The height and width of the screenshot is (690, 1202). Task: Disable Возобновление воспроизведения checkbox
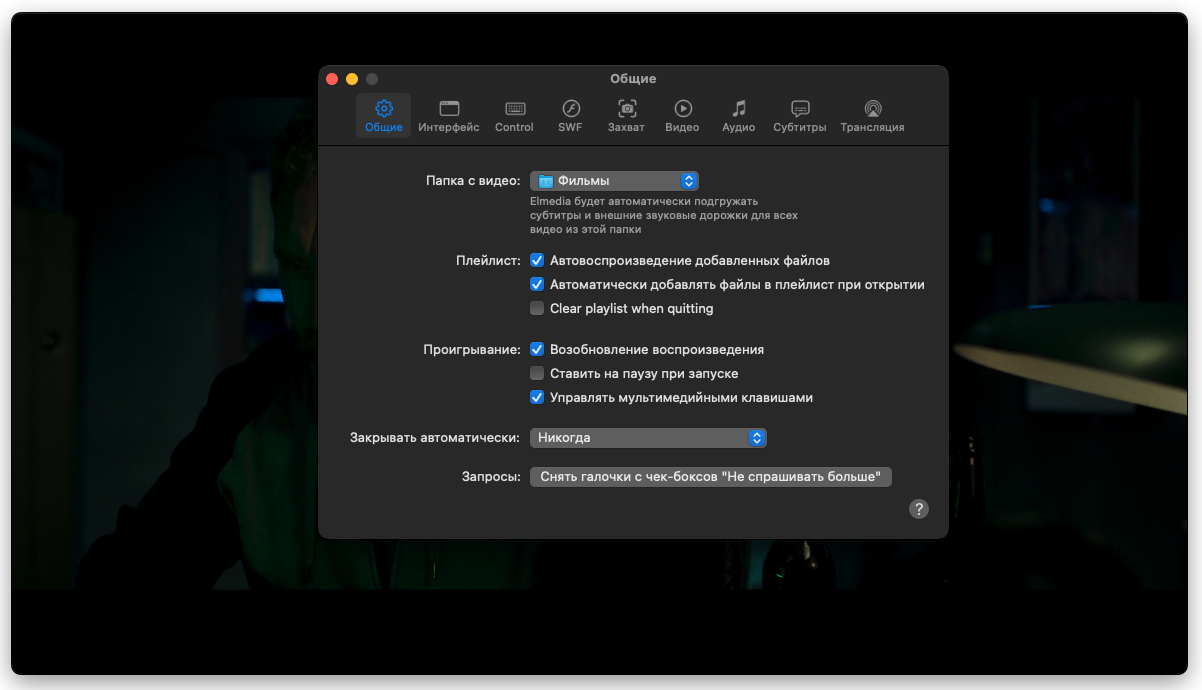(x=537, y=349)
